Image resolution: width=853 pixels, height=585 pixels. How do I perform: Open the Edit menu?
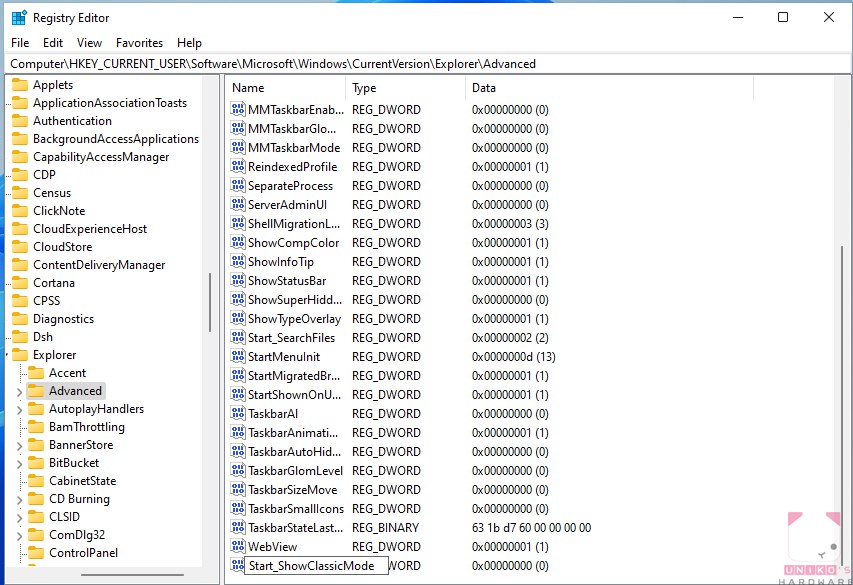53,43
